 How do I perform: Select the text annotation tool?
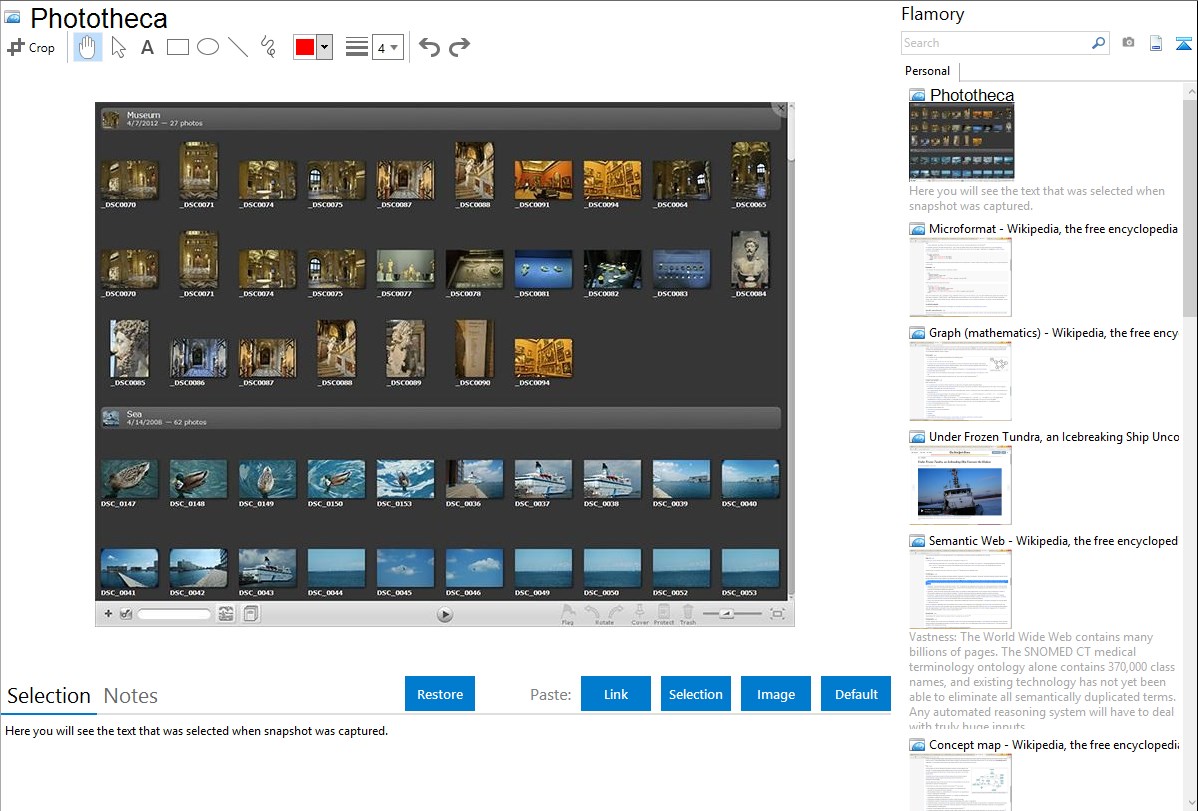tap(147, 47)
